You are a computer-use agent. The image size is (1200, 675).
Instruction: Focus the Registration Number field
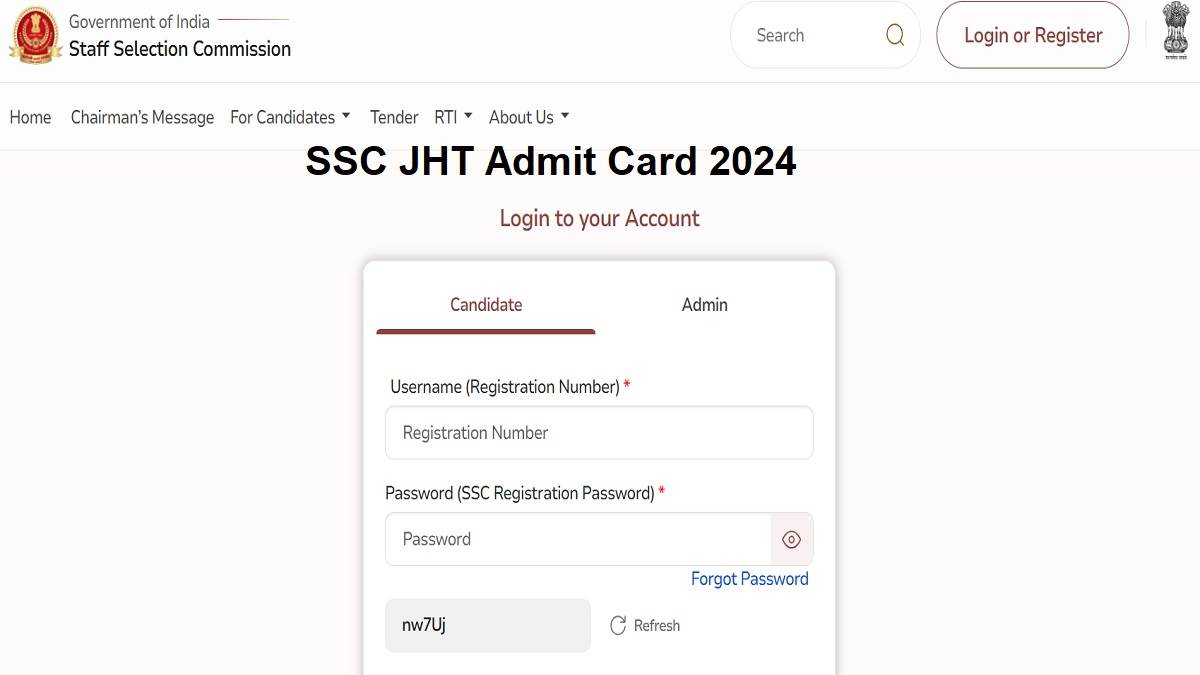599,433
